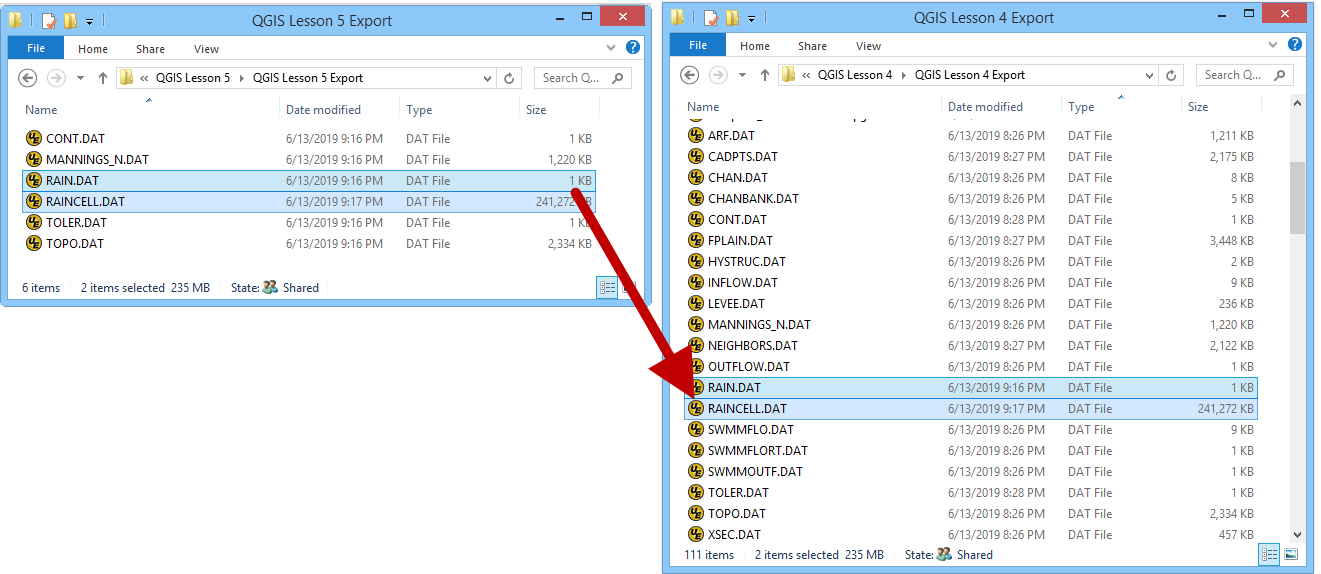Switch Lesson 4 window to large icons view
Viewport: 1321px width, 574px height.
[1290, 554]
